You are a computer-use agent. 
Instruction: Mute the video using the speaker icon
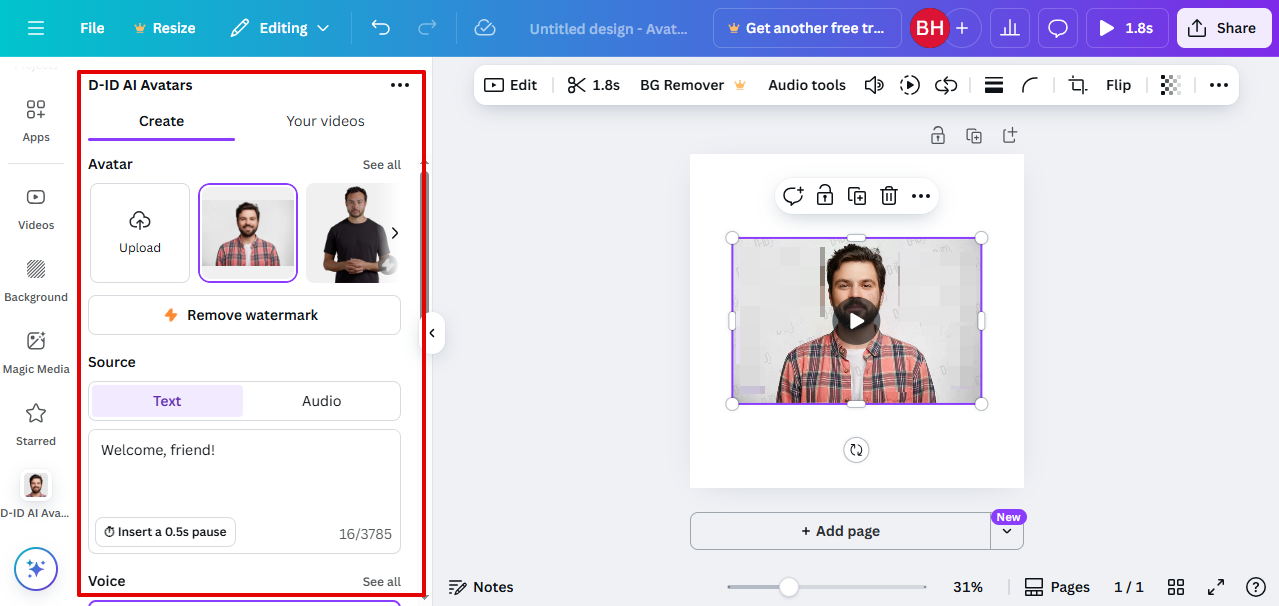pyautogui.click(x=873, y=85)
